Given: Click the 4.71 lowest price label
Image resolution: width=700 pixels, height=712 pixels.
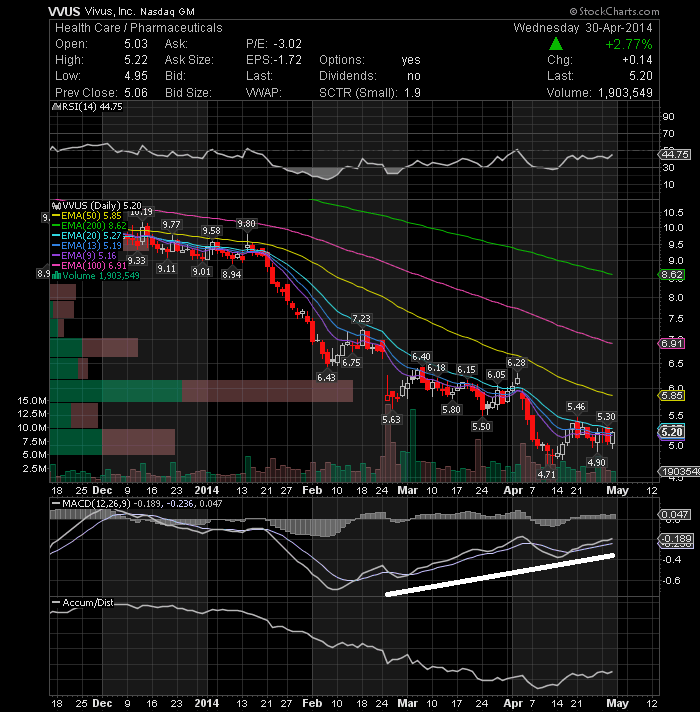Looking at the screenshot, I should tap(547, 474).
